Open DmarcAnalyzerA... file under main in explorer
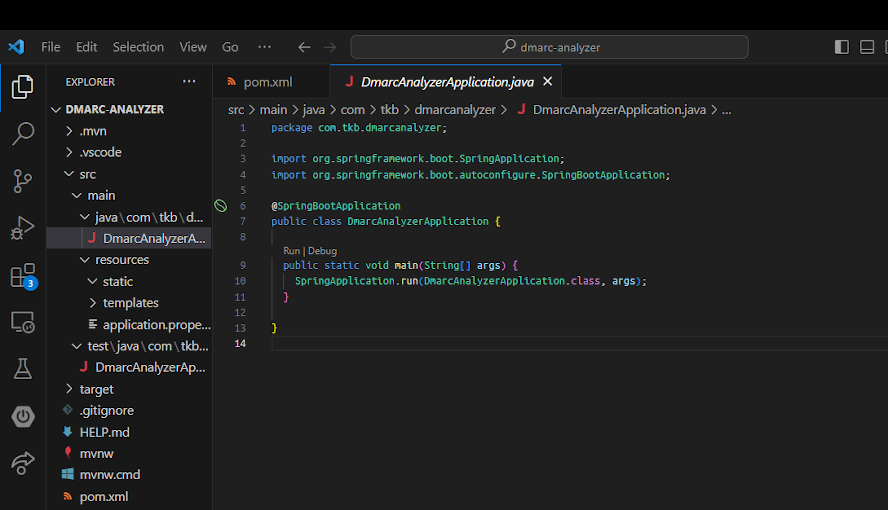Screen dimensions: 888x510 [130, 238]
